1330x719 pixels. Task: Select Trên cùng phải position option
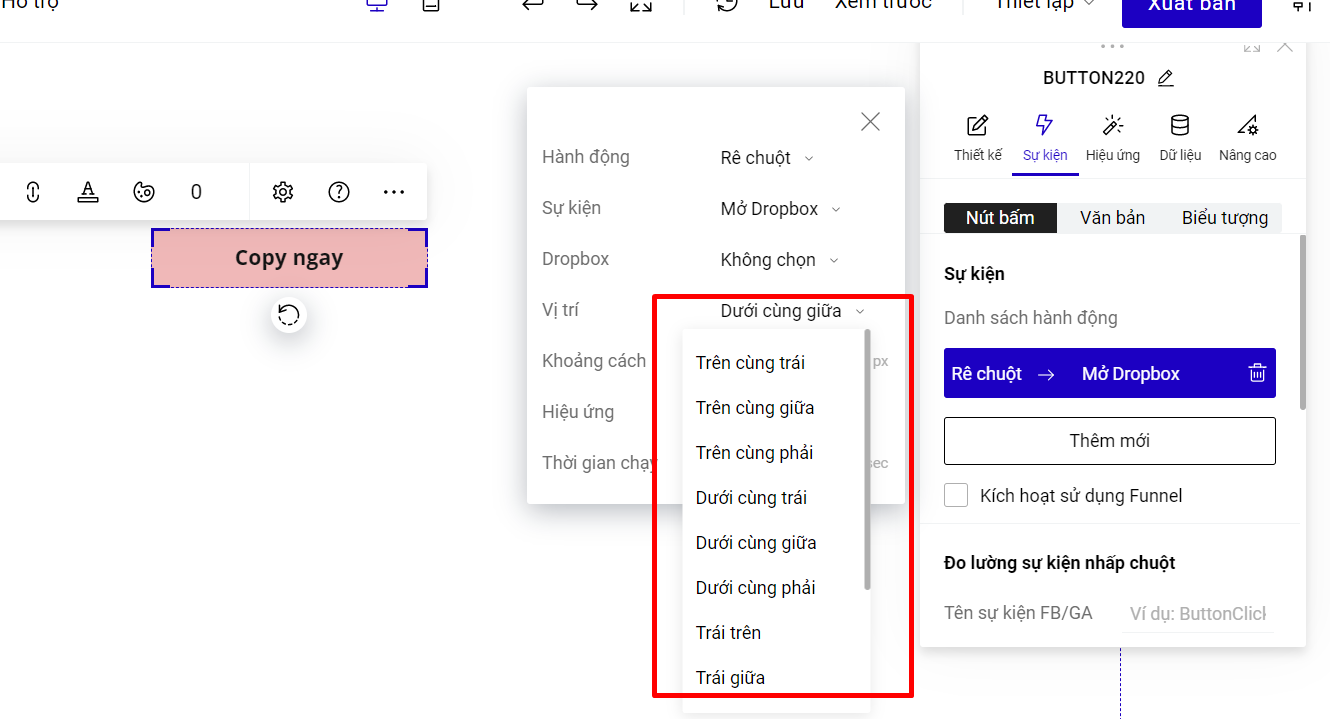pyautogui.click(x=754, y=453)
